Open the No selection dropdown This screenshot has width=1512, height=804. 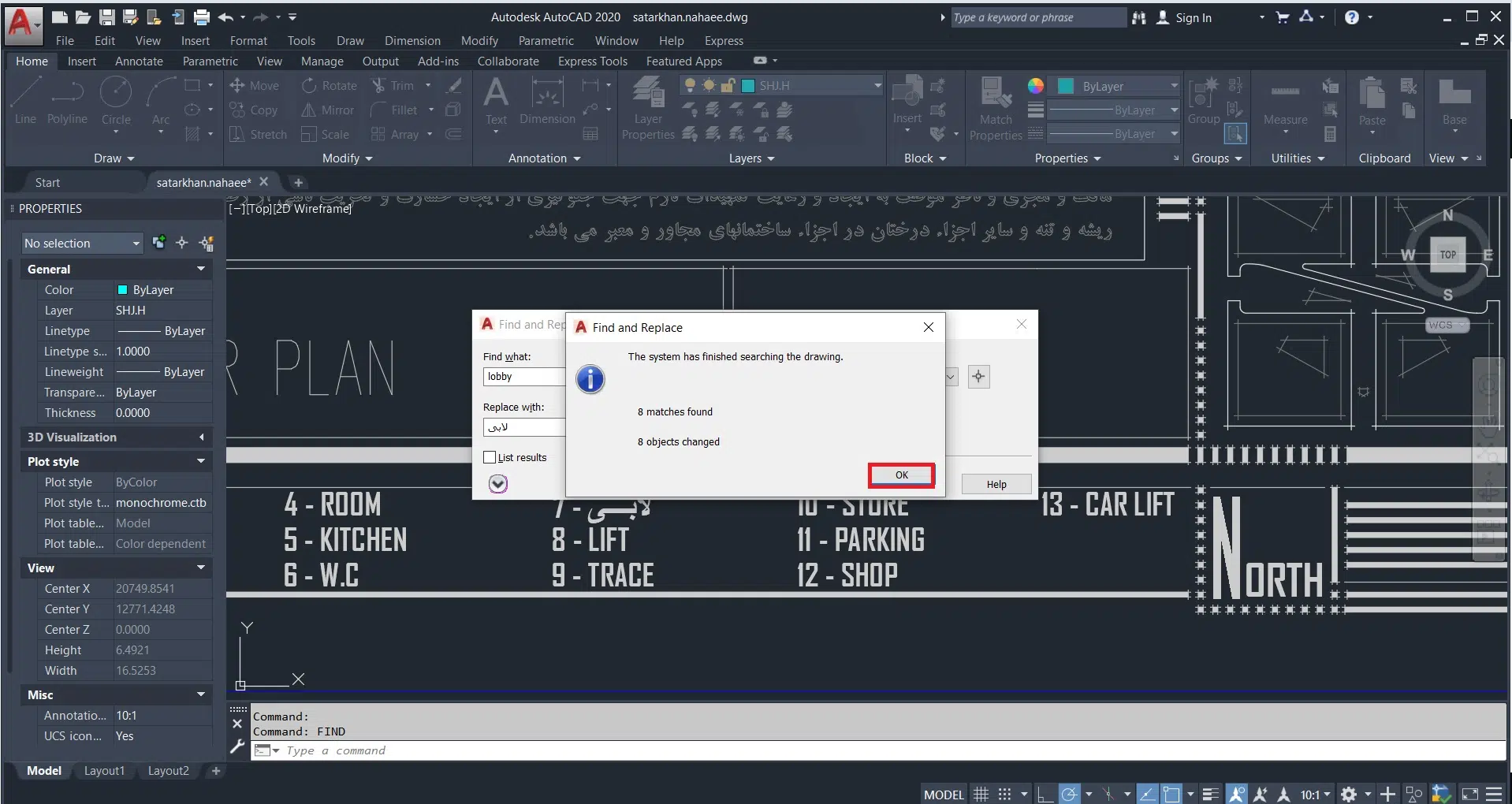[82, 244]
